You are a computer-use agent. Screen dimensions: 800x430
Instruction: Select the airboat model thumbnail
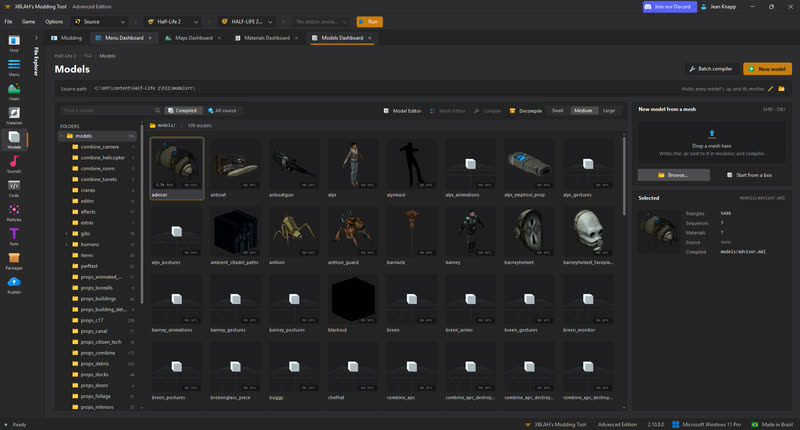(235, 168)
